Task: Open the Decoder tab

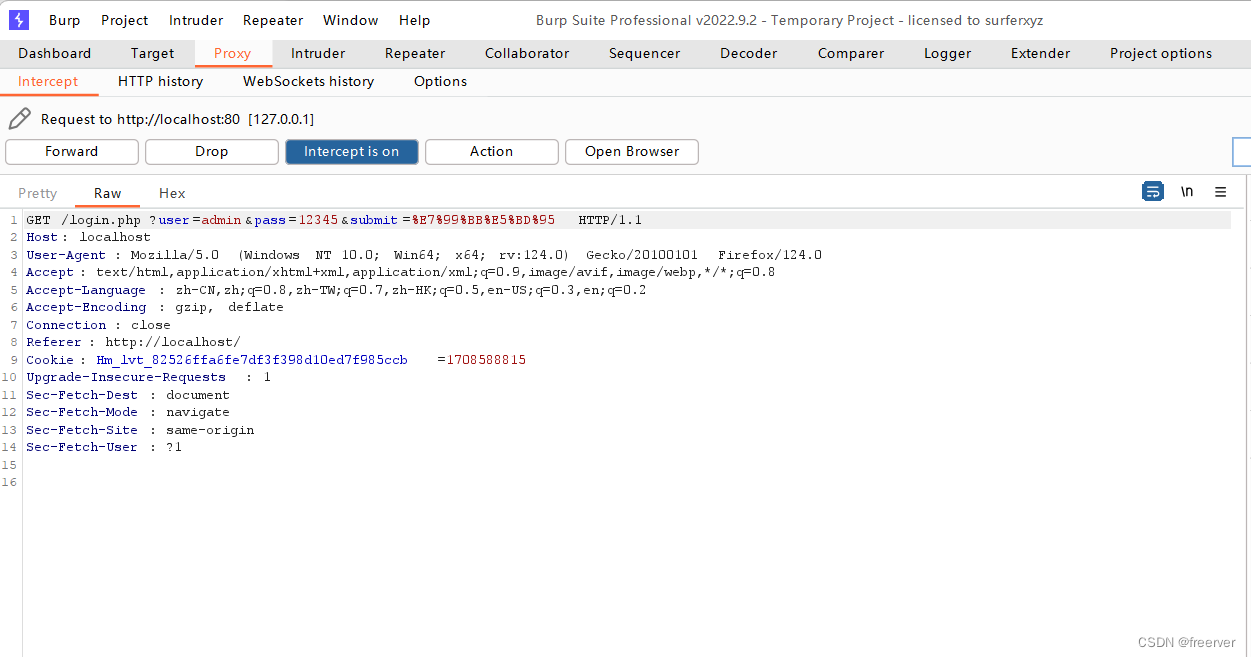Action: coord(749,54)
